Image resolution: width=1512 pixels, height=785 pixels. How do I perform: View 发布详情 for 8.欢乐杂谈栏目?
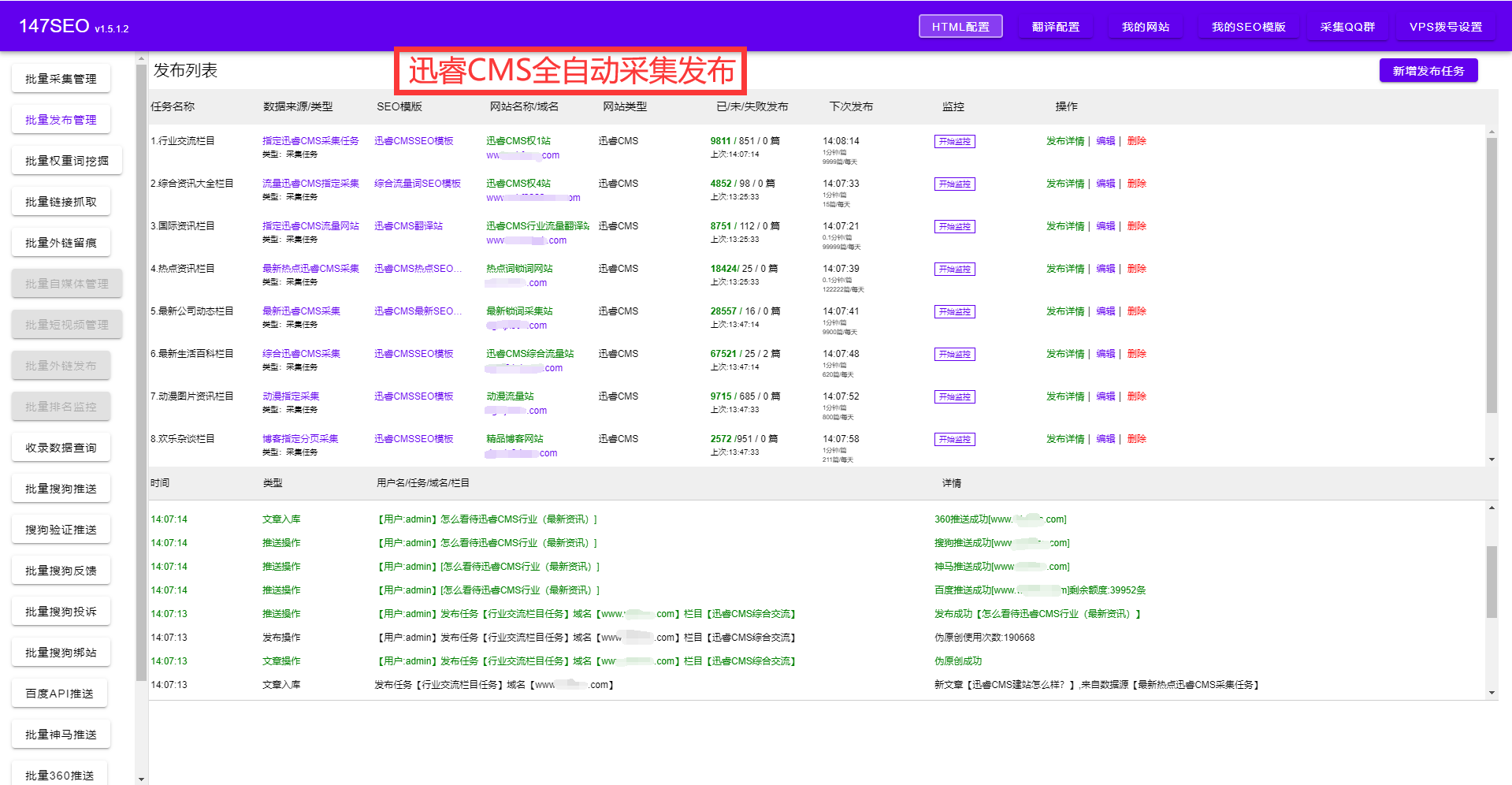(x=1065, y=439)
